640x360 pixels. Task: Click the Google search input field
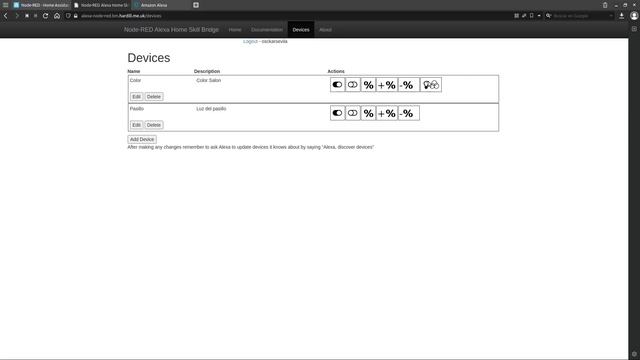580,16
